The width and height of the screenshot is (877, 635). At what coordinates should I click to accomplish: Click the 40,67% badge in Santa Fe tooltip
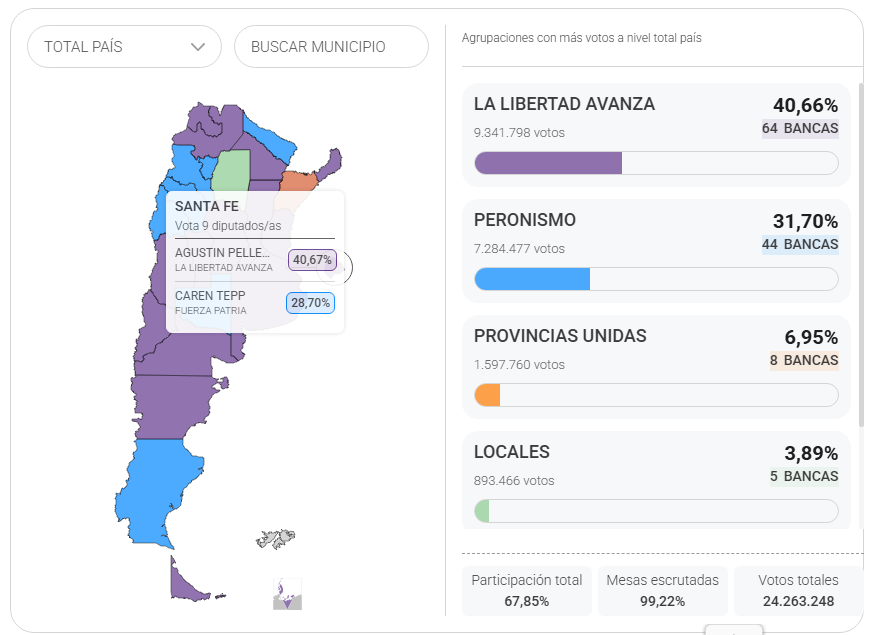click(x=311, y=261)
